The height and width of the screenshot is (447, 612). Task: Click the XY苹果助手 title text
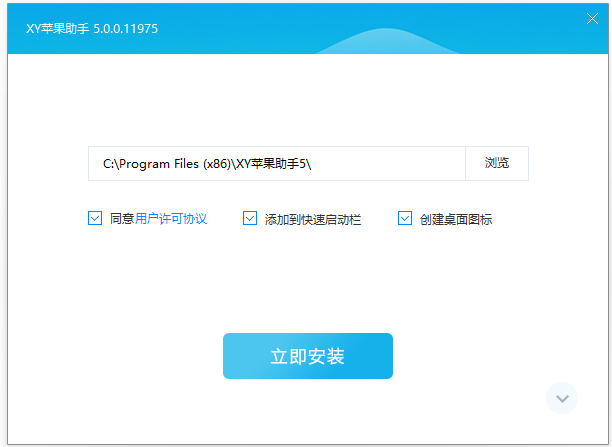[x=57, y=29]
